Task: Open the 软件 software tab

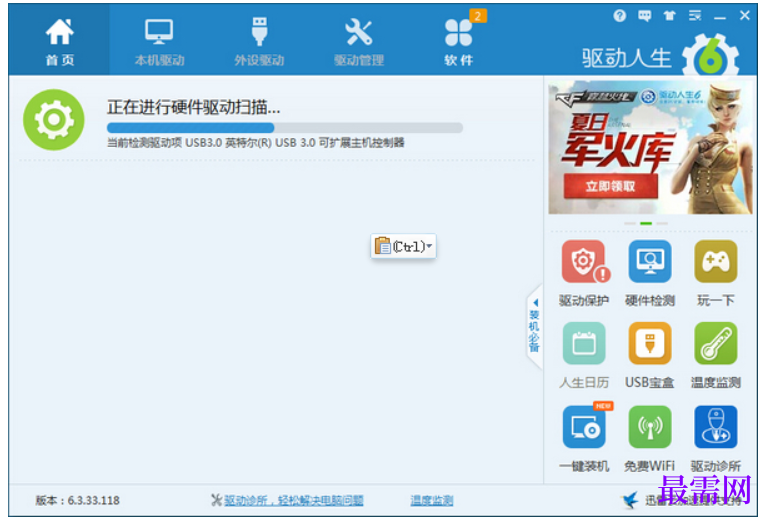Action: tap(459, 41)
